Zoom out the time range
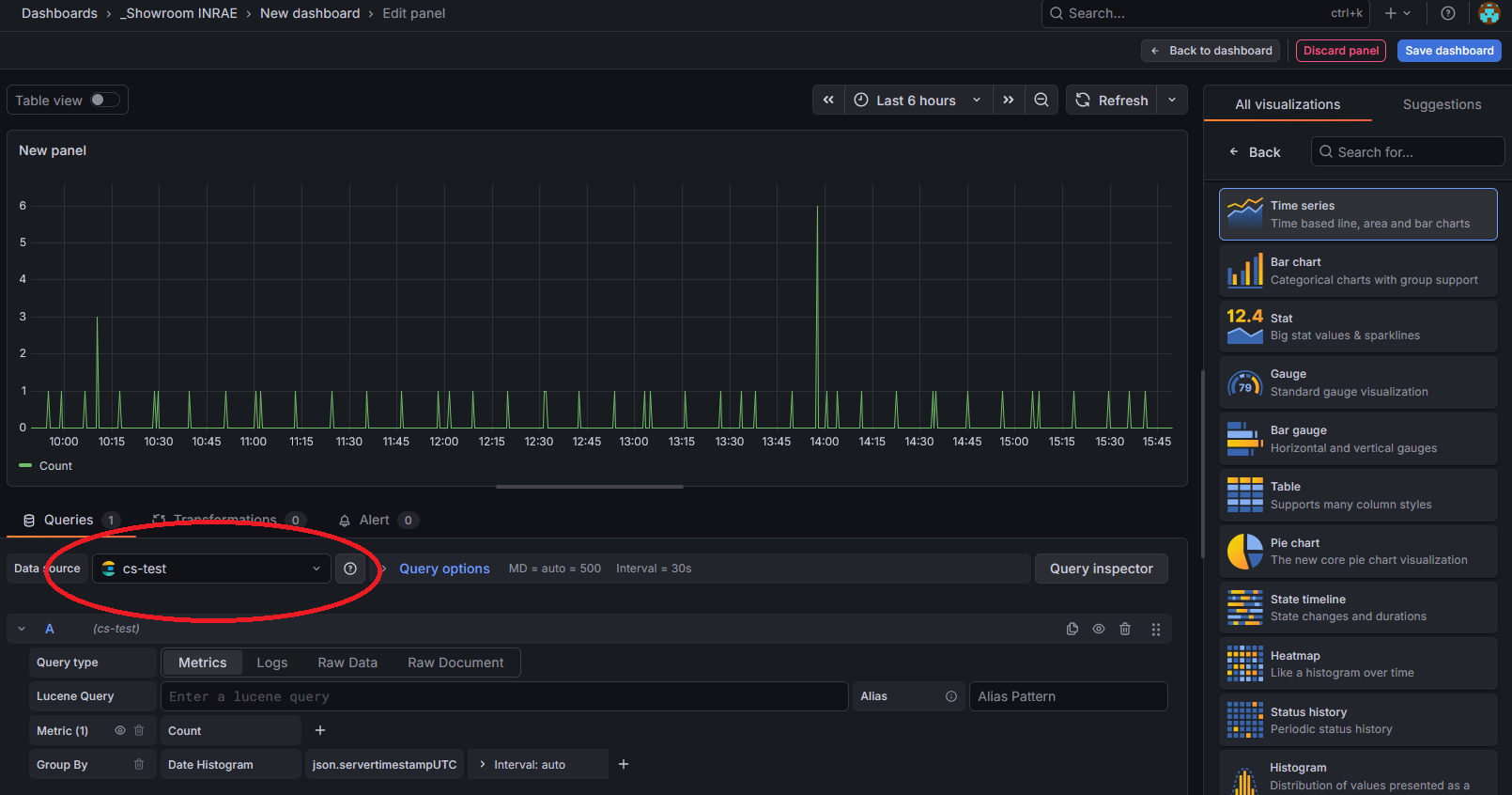Screen dimensions: 1512x795 pyautogui.click(x=1041, y=101)
